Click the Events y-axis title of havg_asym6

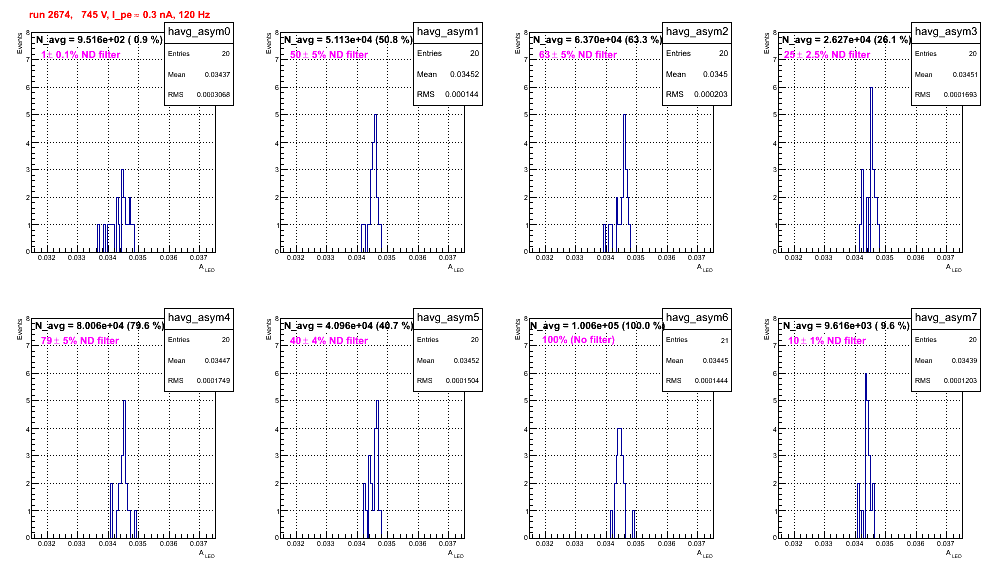coord(518,329)
